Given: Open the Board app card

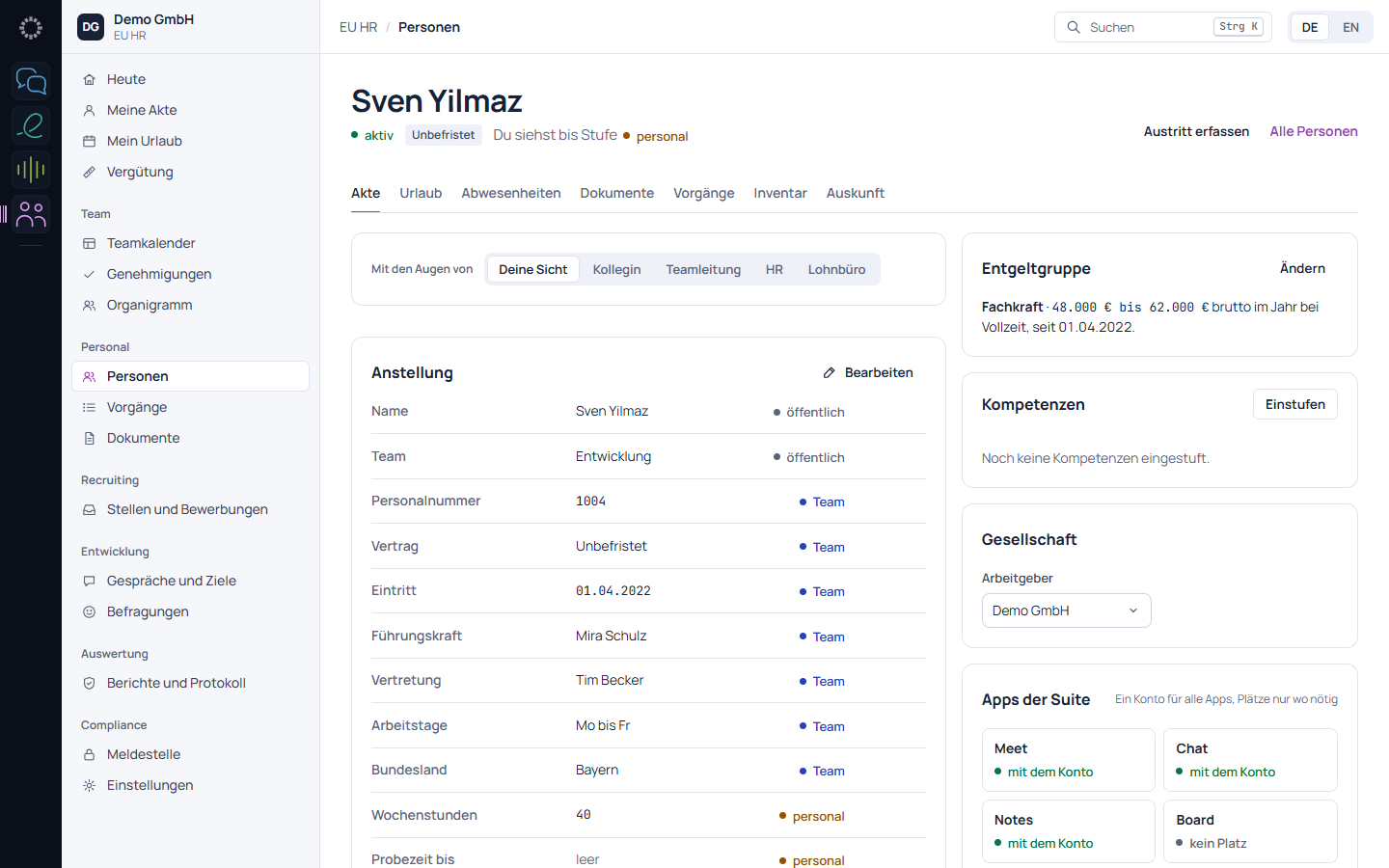Looking at the screenshot, I should tap(1250, 830).
